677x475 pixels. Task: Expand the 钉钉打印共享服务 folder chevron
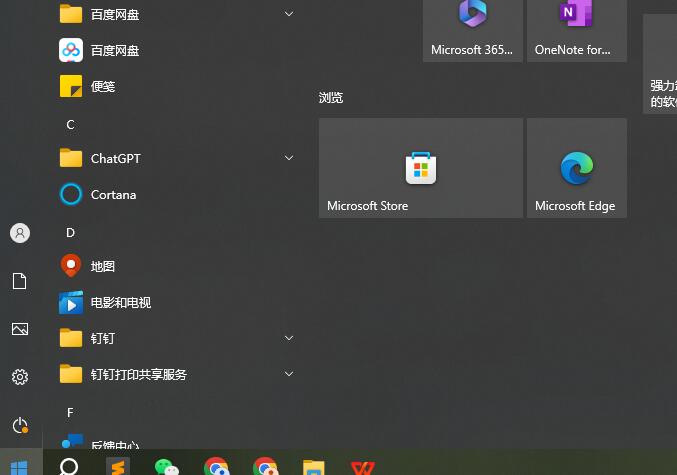[x=289, y=374]
